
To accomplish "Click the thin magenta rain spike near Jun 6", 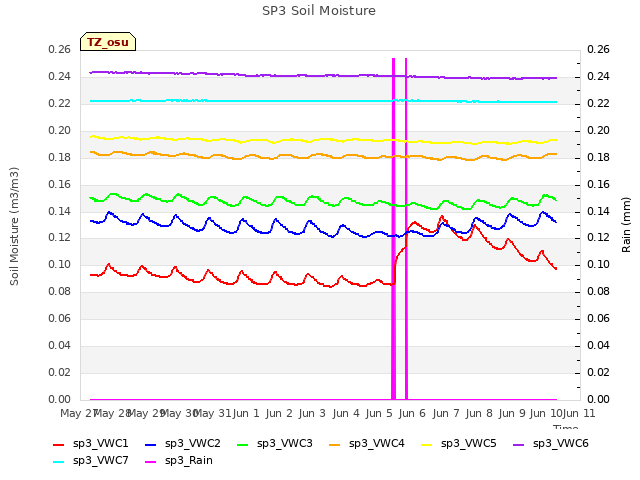I will [x=406, y=229].
